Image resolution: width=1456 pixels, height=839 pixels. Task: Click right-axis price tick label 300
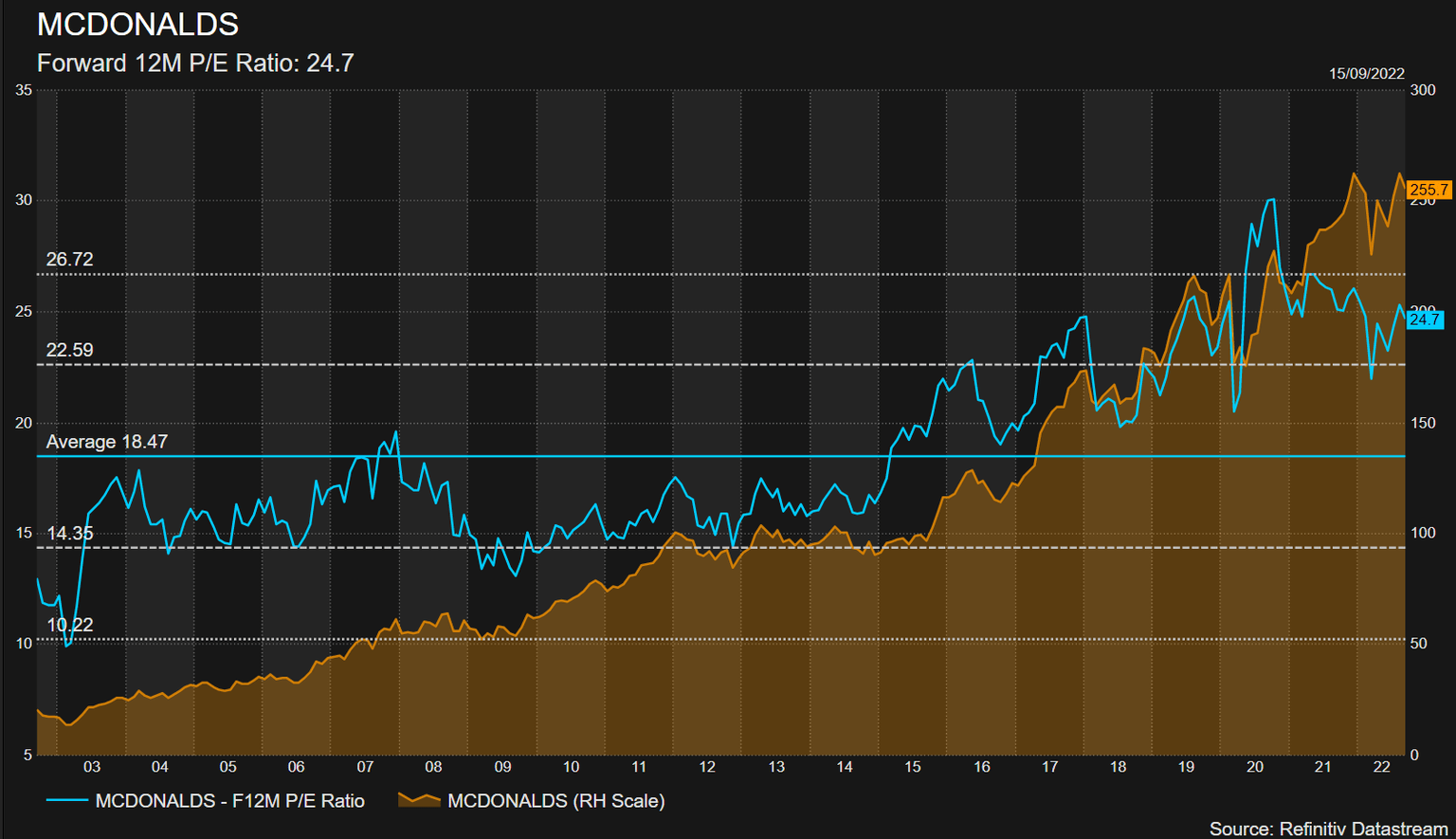pos(1423,90)
